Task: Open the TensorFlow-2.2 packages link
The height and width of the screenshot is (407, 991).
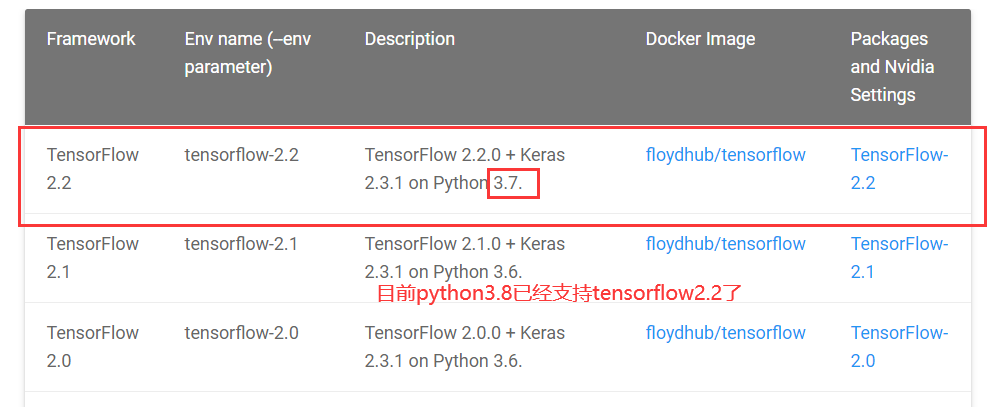Action: pos(898,168)
